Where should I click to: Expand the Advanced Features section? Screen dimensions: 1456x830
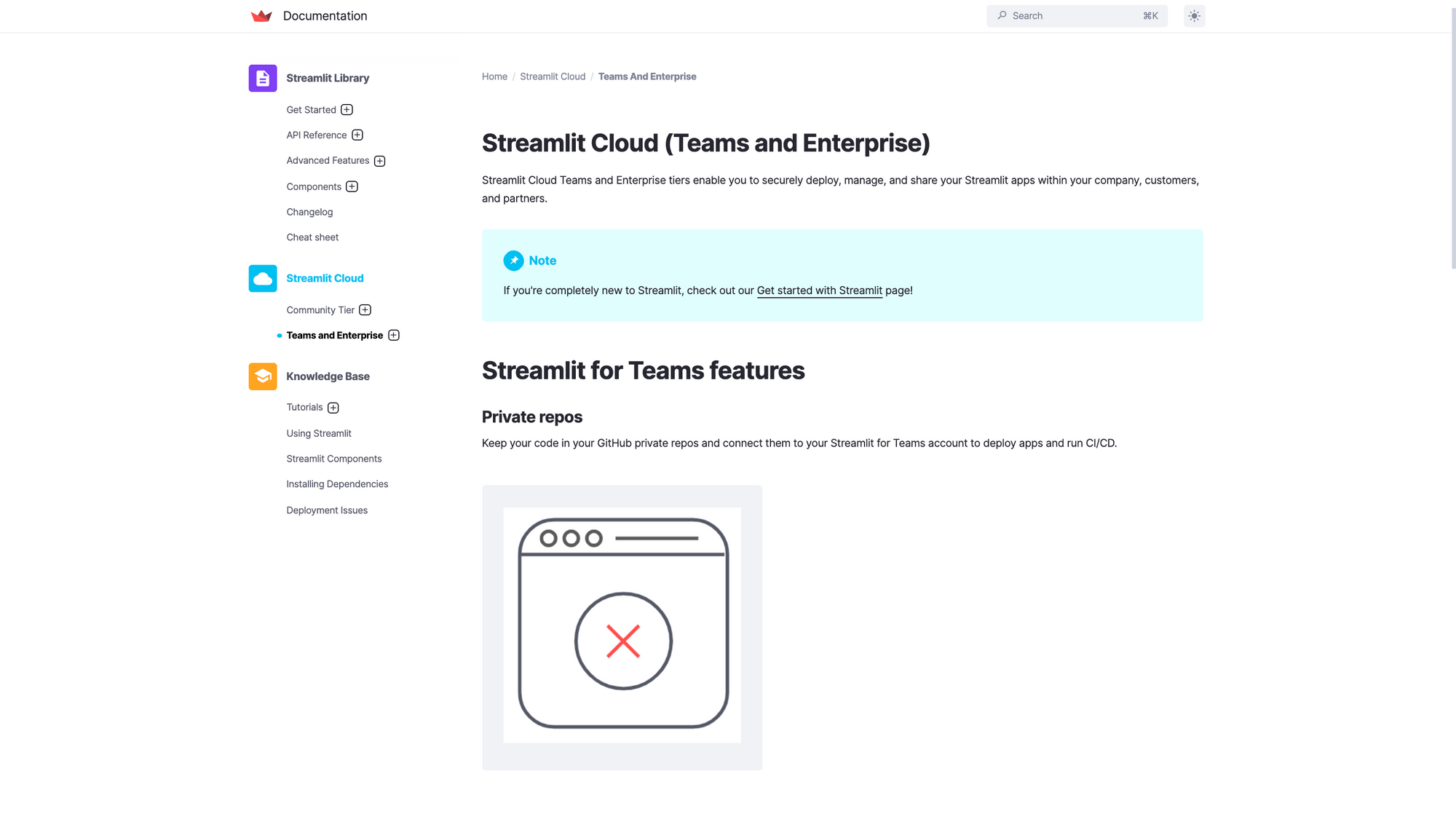pos(380,161)
